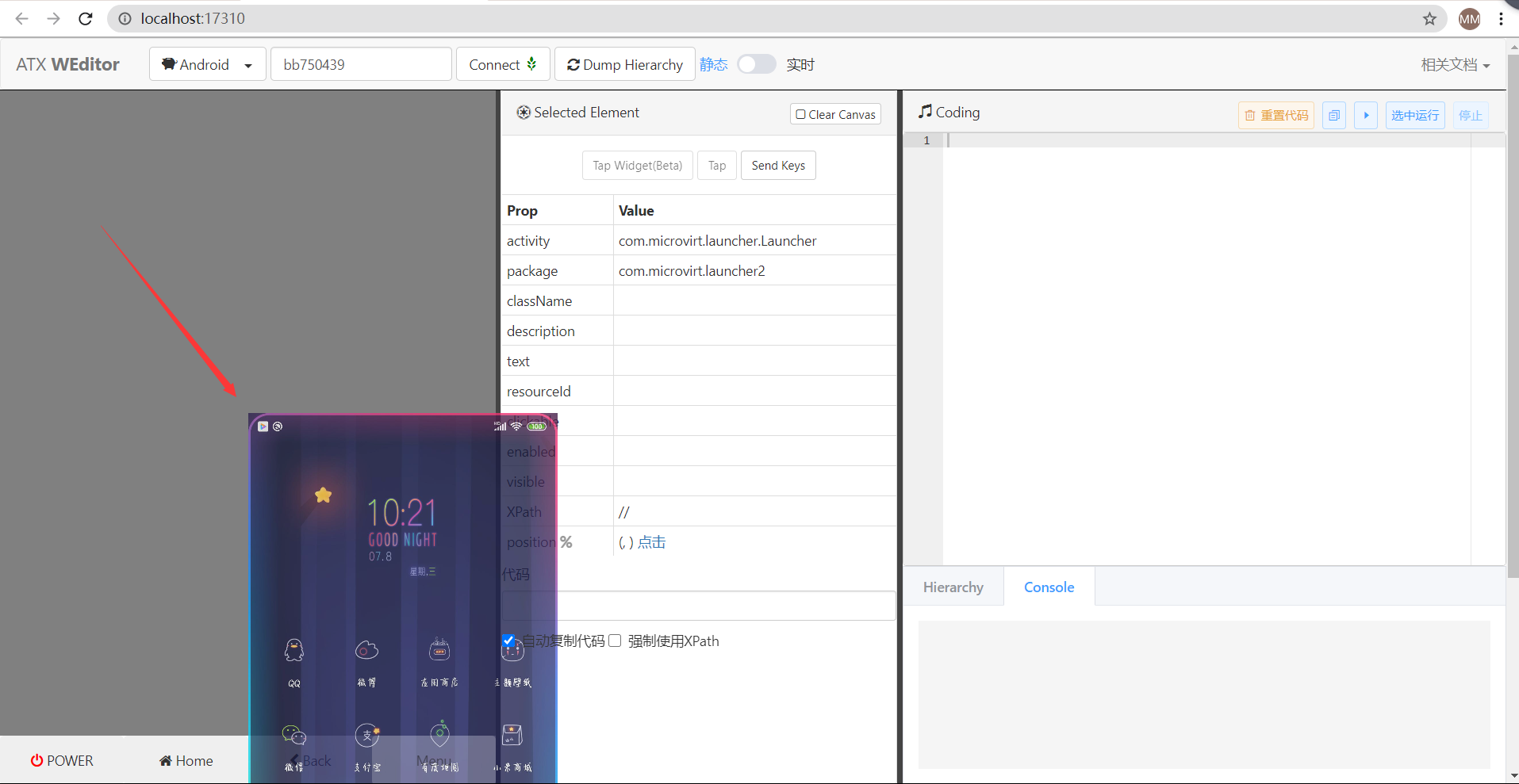
Task: Click the device serial input showing bb750439
Action: click(361, 64)
